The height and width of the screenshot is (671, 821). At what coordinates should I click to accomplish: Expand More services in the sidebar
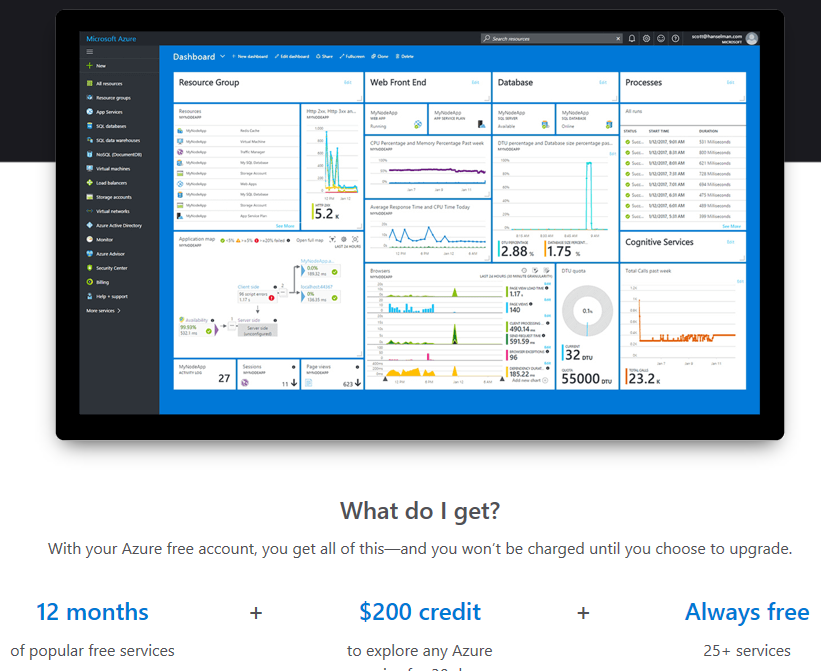coord(103,310)
